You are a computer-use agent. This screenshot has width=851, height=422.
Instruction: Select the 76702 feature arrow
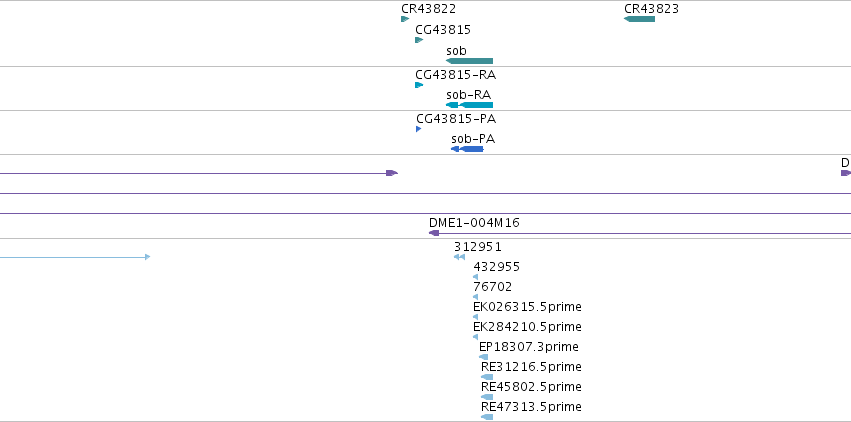click(475, 297)
